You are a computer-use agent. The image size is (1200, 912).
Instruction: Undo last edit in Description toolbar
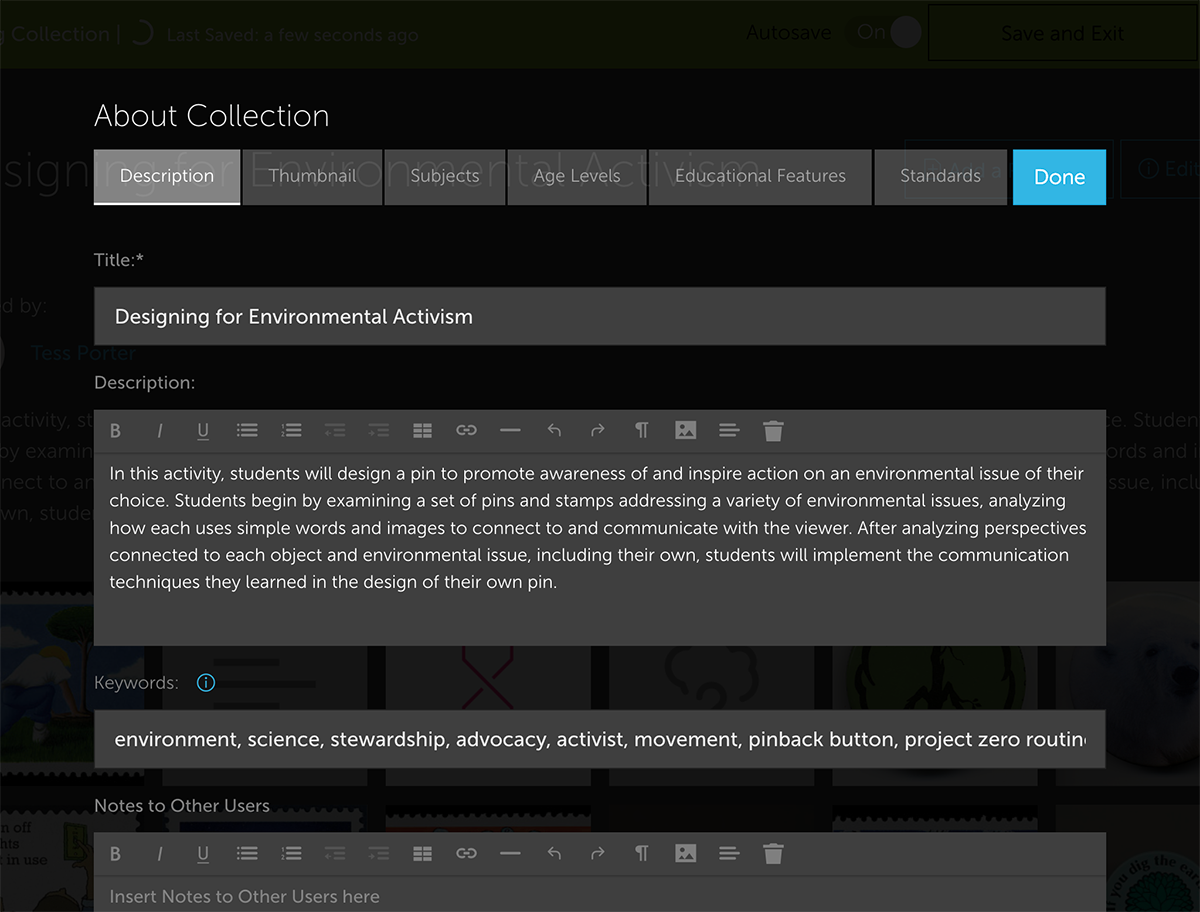tap(554, 431)
